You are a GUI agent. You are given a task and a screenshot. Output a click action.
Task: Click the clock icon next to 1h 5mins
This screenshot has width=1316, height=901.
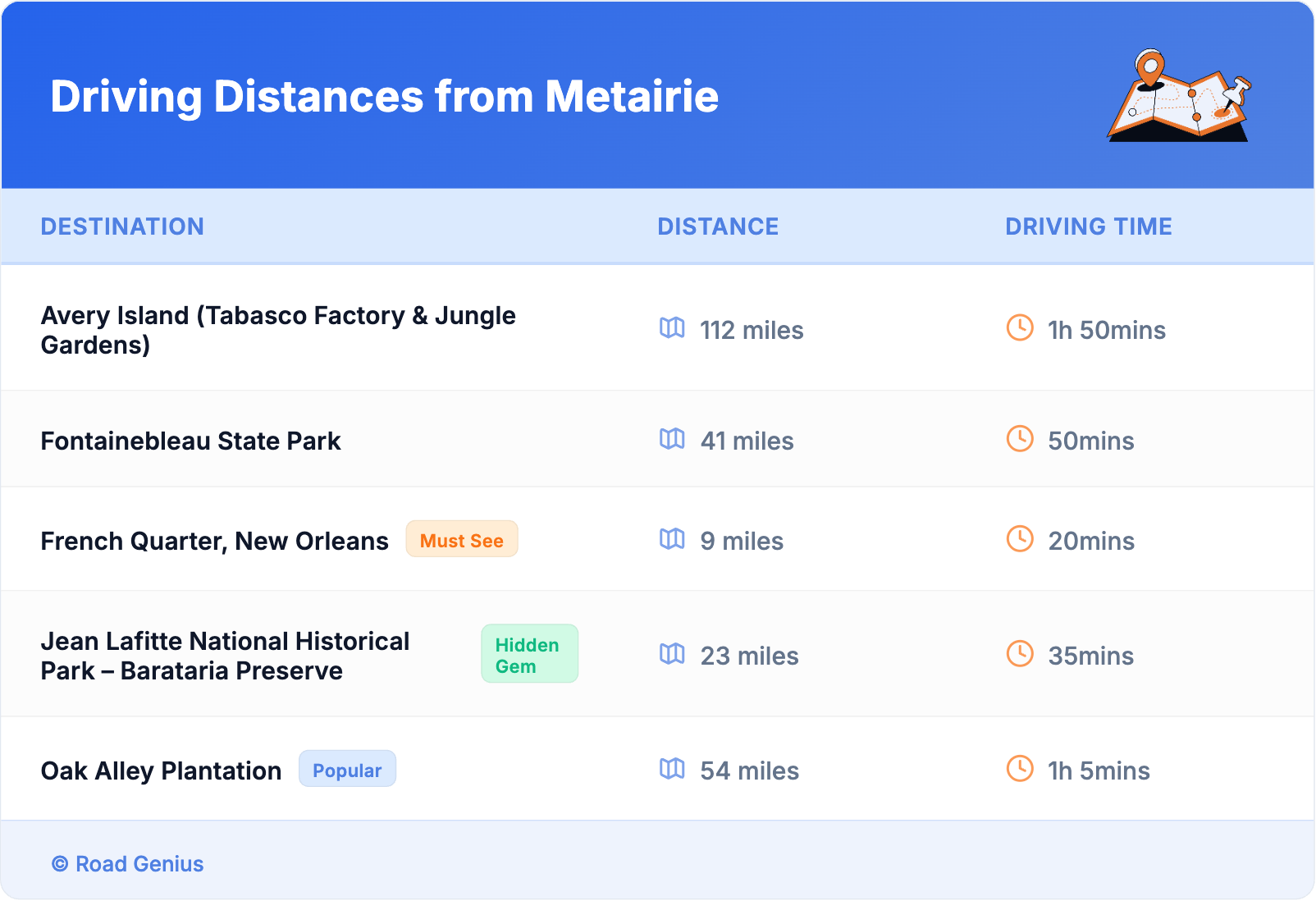(1020, 769)
